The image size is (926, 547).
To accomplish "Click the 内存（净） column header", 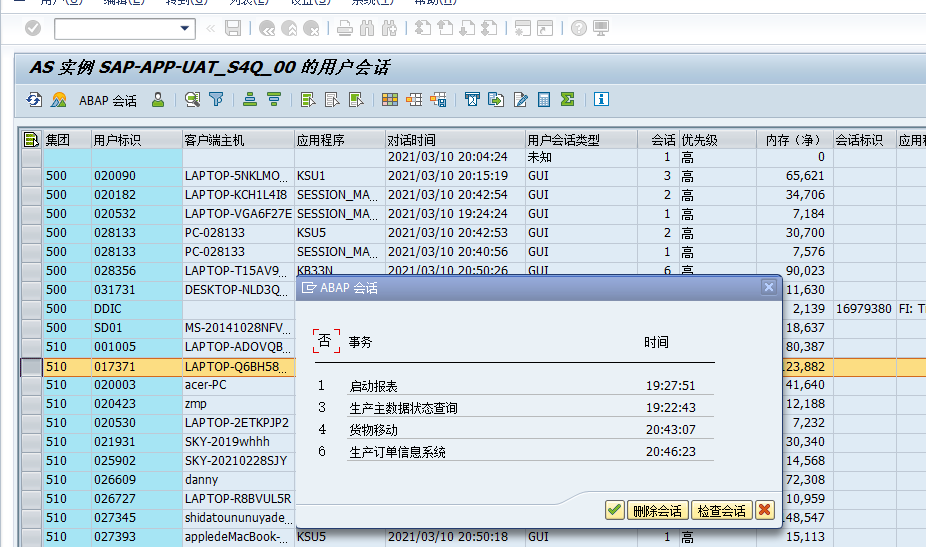I will [x=794, y=140].
